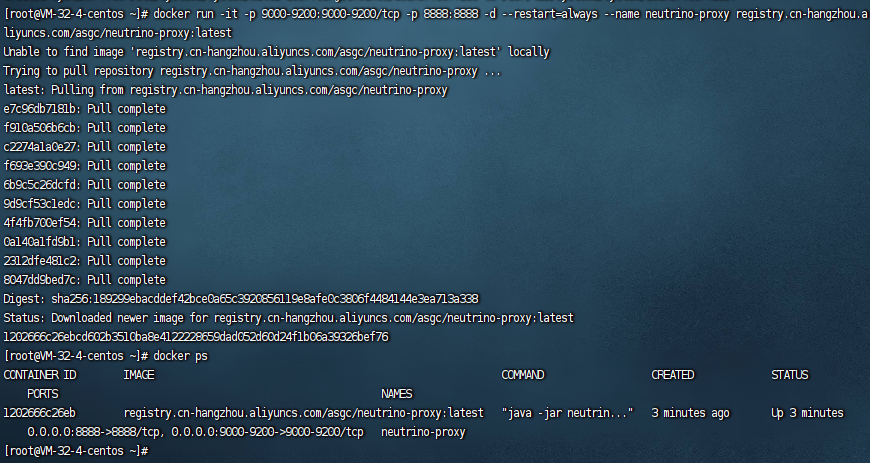This screenshot has width=870, height=463.
Task: Click the 'Status: Downloaded newer image' line
Action: click(289, 318)
